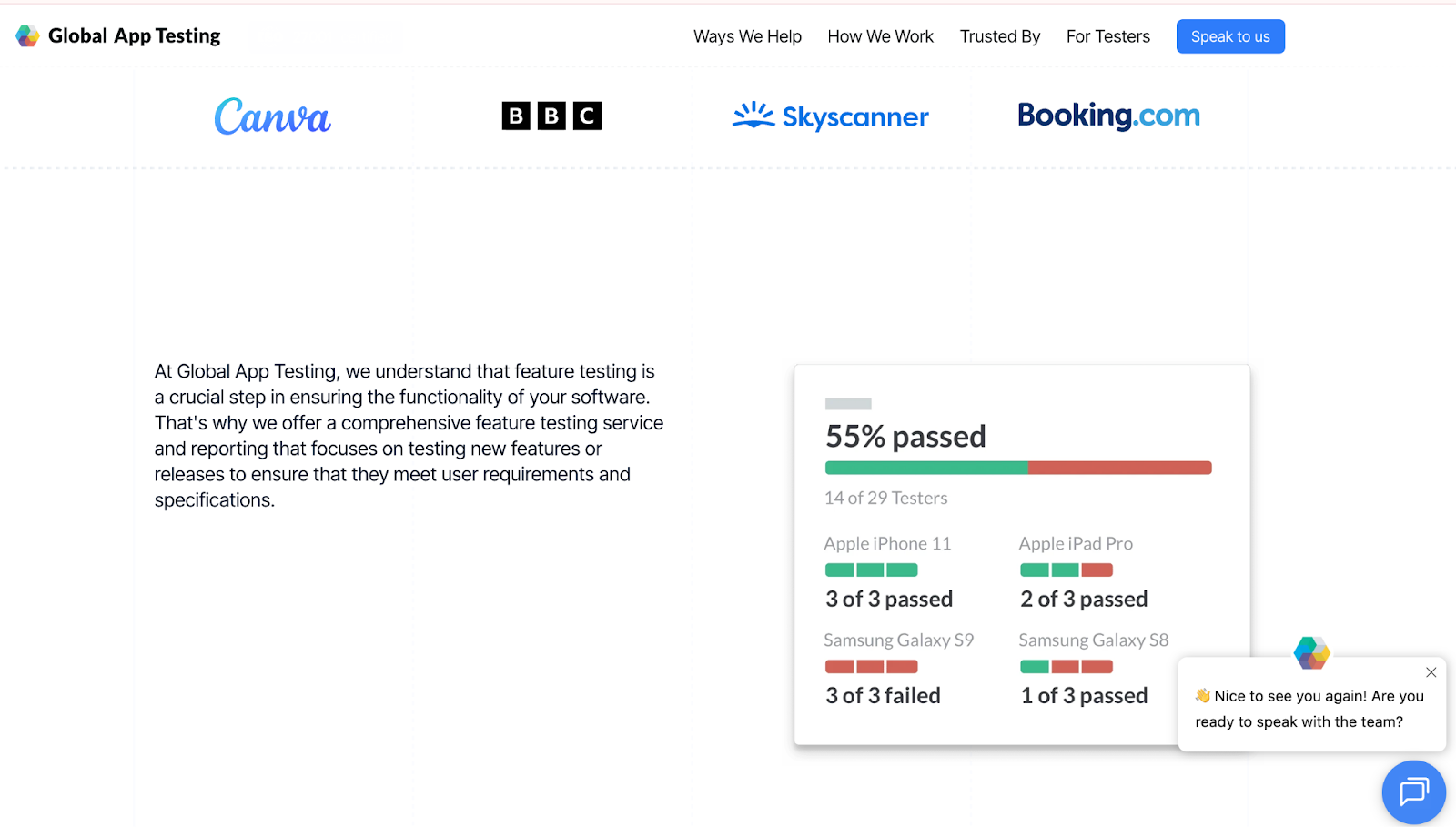Go to the For Testers page
Screen dimensions: 1456x827
1107,36
